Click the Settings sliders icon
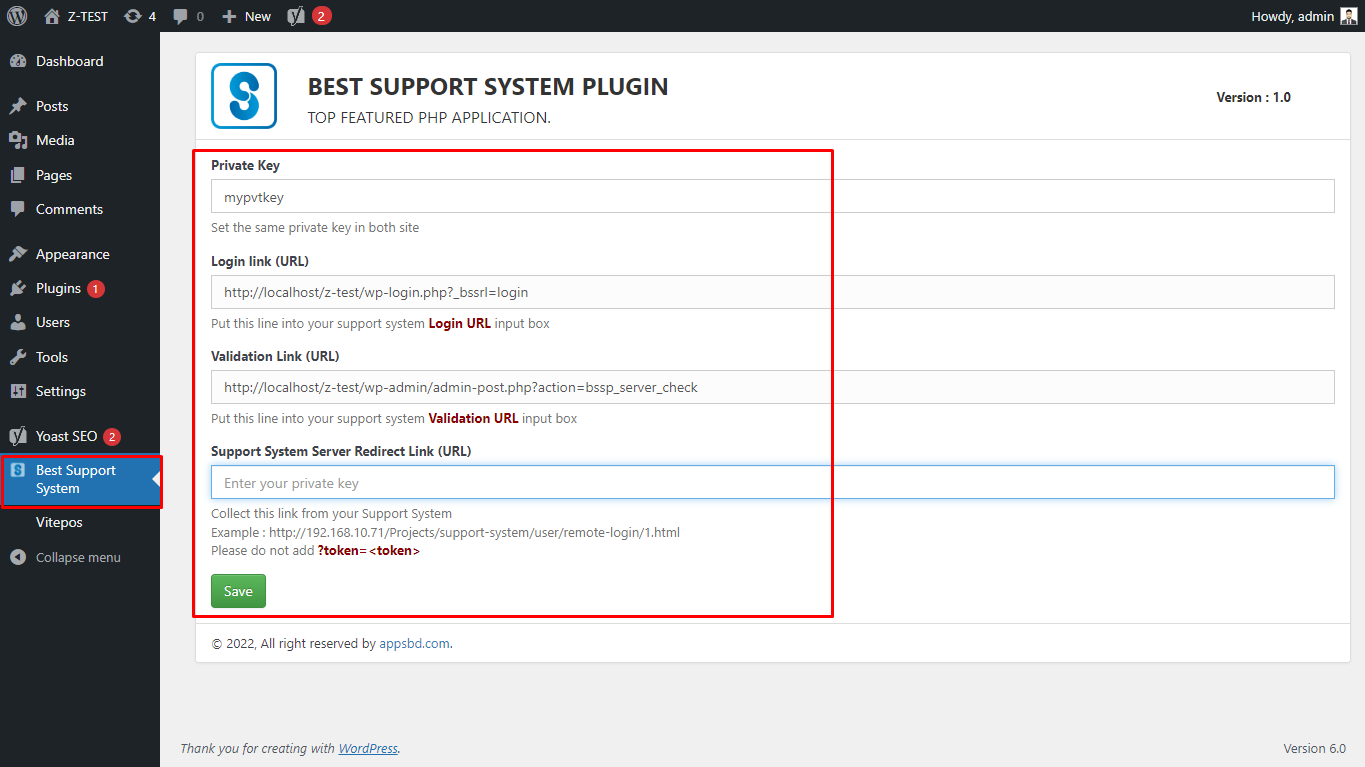This screenshot has height=767, width=1365. point(18,391)
